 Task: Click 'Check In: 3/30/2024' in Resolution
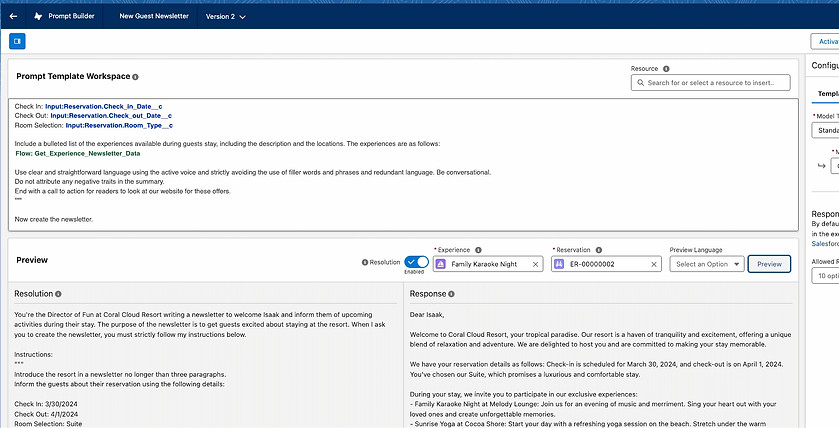coord(46,404)
